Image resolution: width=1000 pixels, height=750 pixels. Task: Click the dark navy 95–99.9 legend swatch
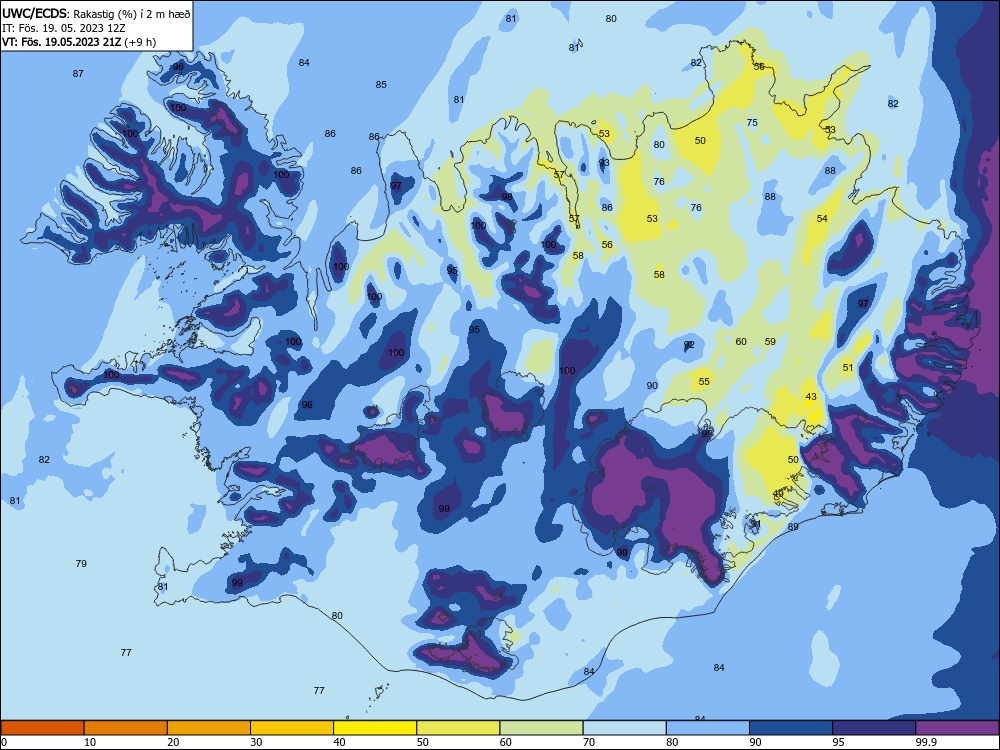click(x=874, y=728)
